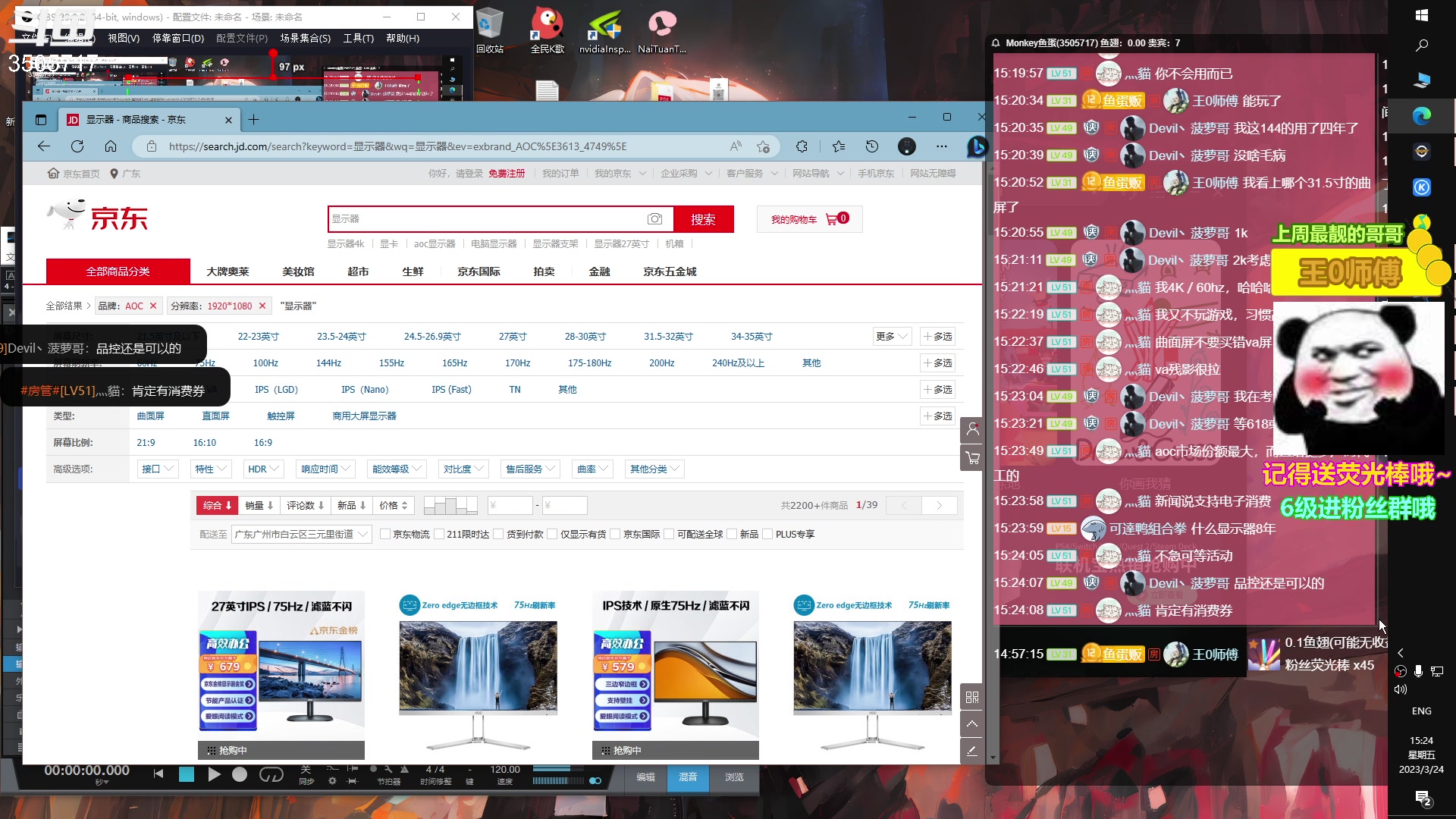The width and height of the screenshot is (1456, 819).
Task: Open the 响应时间 dropdown filter
Action: (325, 469)
